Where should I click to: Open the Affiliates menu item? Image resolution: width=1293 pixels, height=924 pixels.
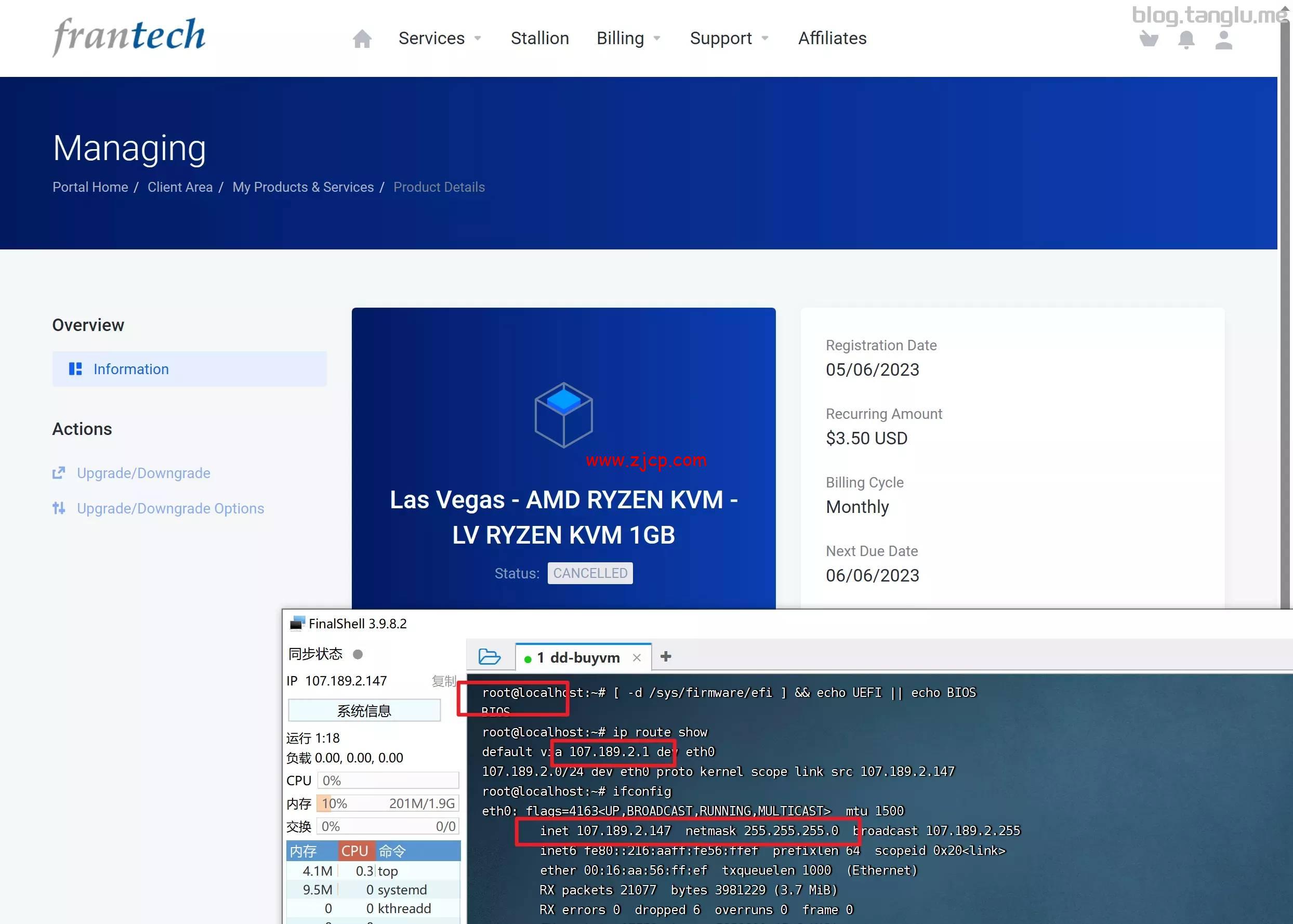(832, 38)
